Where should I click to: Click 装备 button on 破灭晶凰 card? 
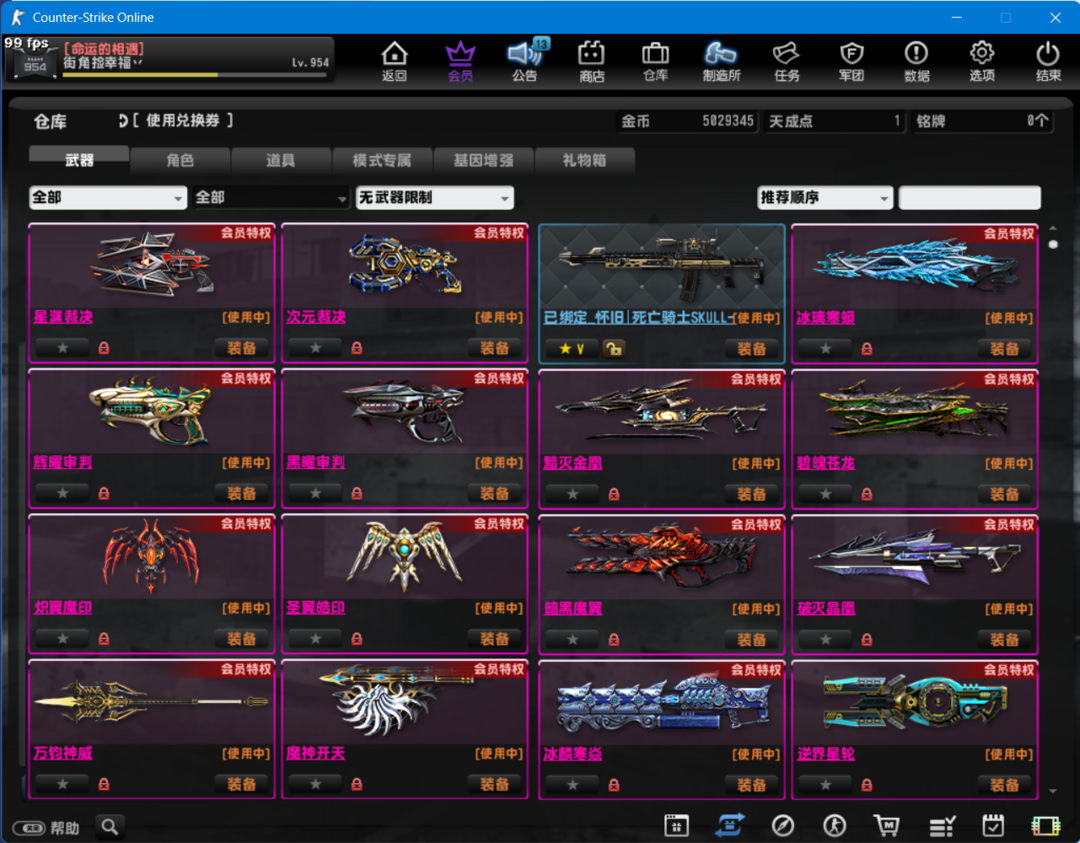coord(1004,640)
